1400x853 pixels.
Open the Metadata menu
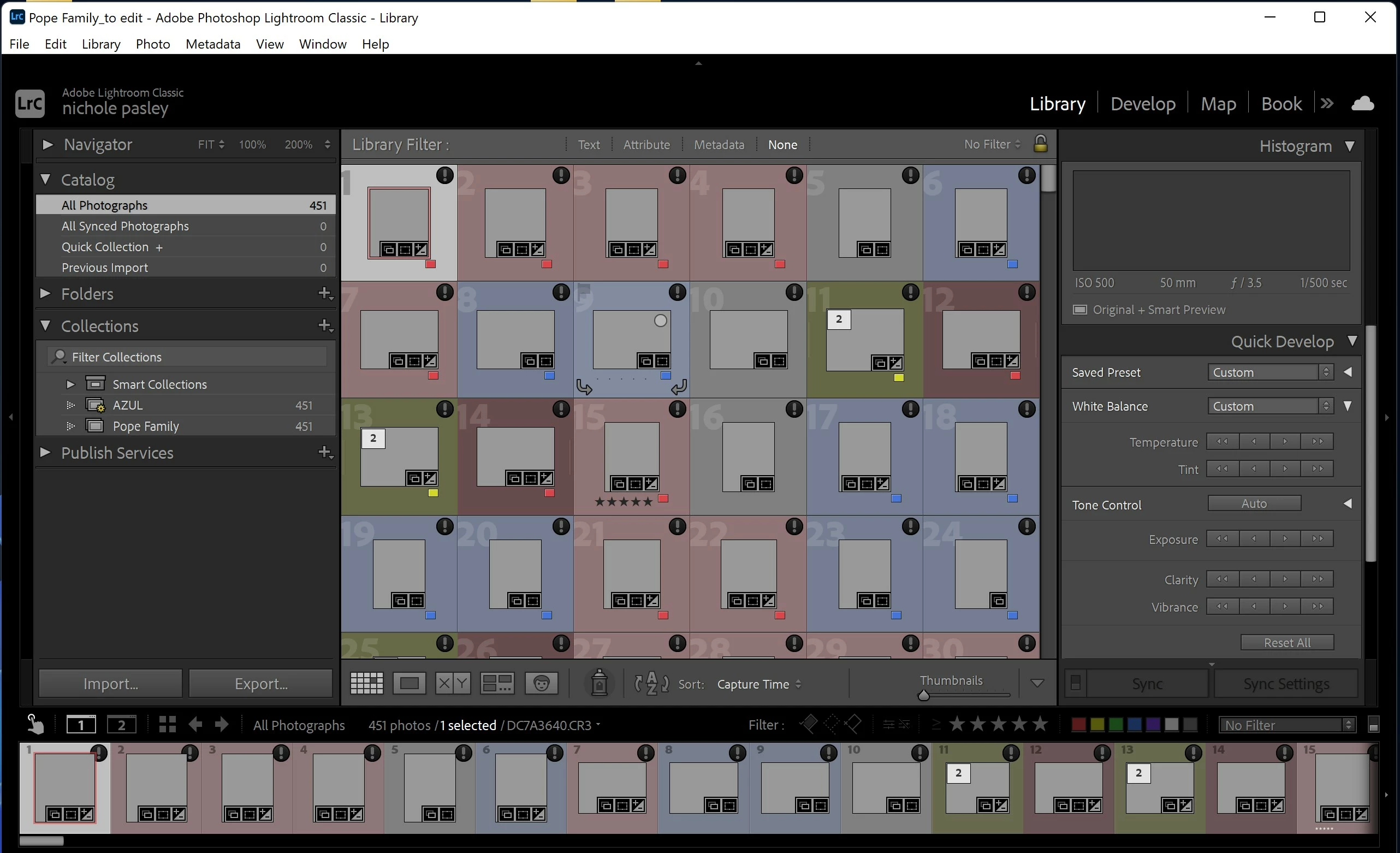click(212, 44)
